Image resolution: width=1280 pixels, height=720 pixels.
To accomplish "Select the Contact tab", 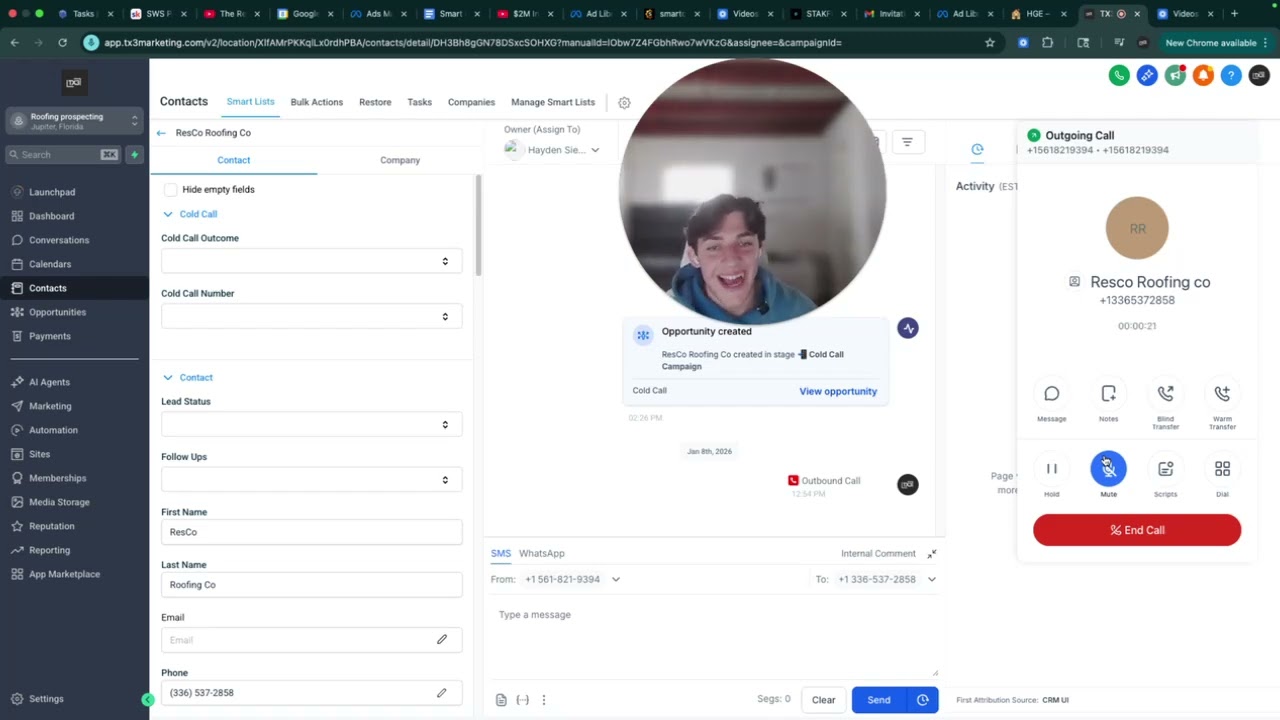I will tap(234, 160).
